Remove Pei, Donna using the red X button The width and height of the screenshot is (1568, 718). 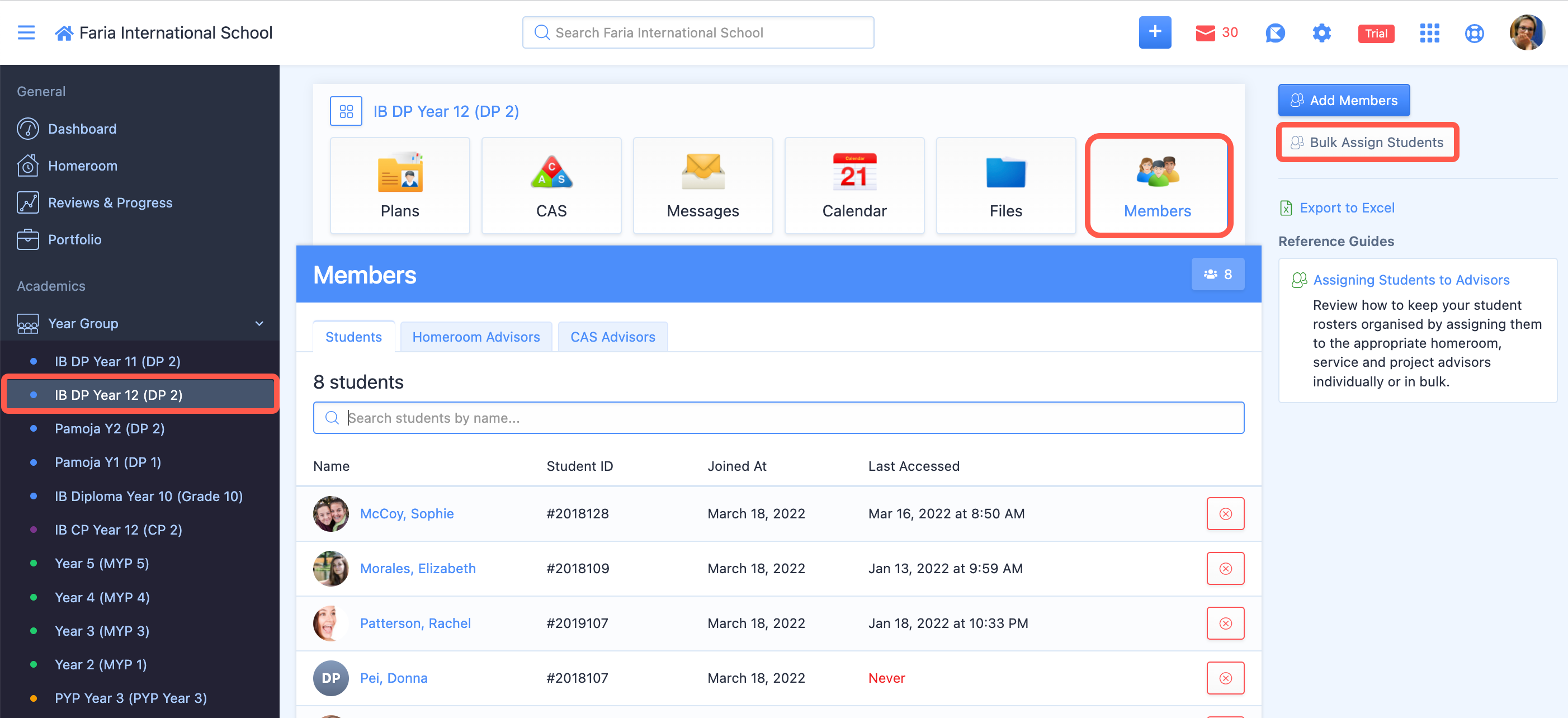(x=1225, y=678)
